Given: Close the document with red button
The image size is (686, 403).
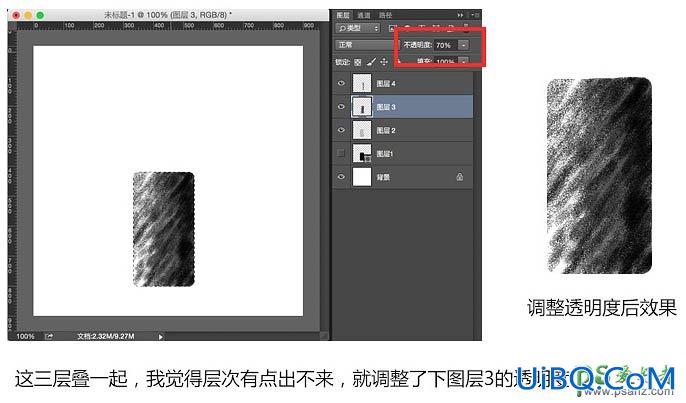Looking at the screenshot, I should coord(16,15).
